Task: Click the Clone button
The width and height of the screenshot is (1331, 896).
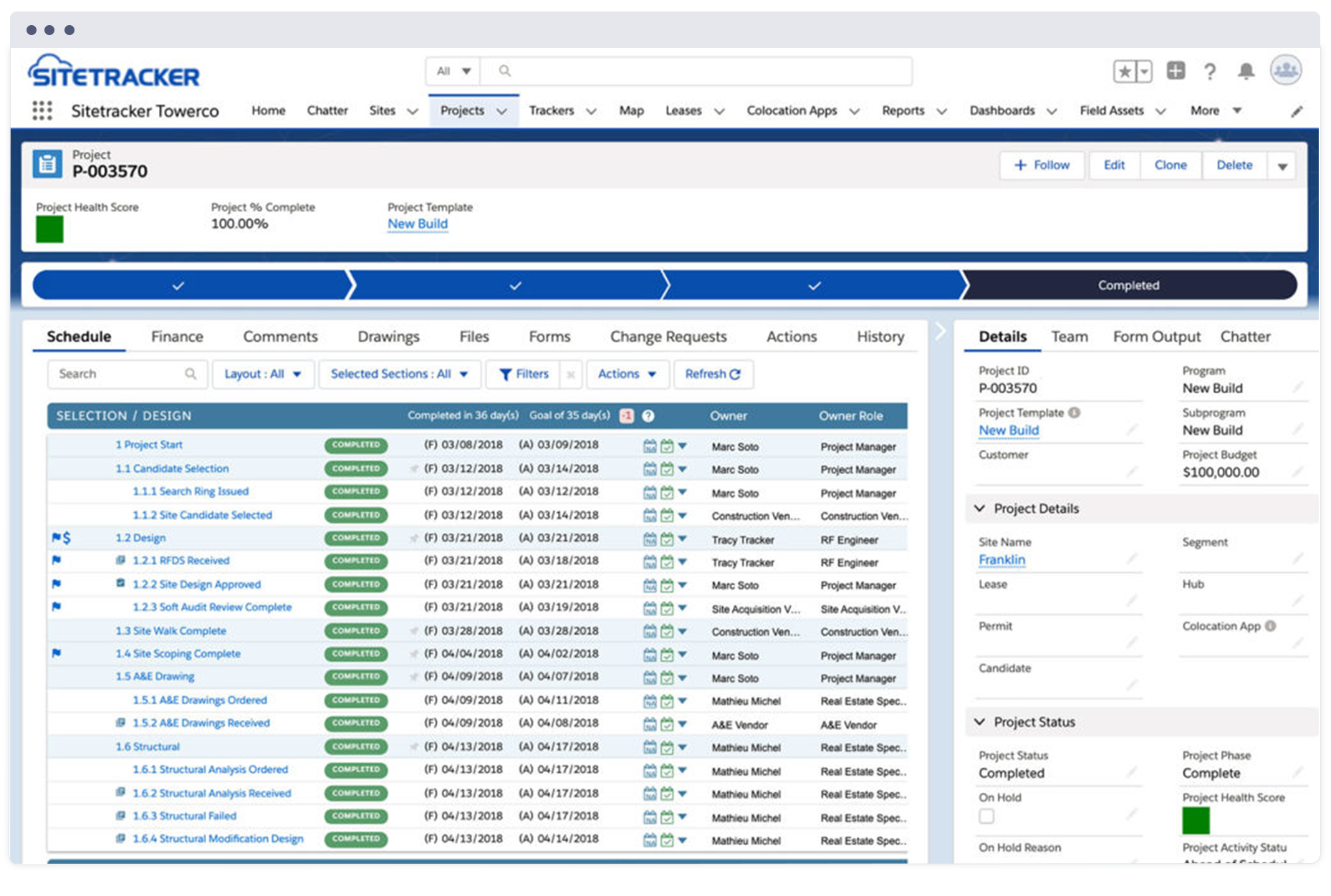Action: (x=1171, y=165)
